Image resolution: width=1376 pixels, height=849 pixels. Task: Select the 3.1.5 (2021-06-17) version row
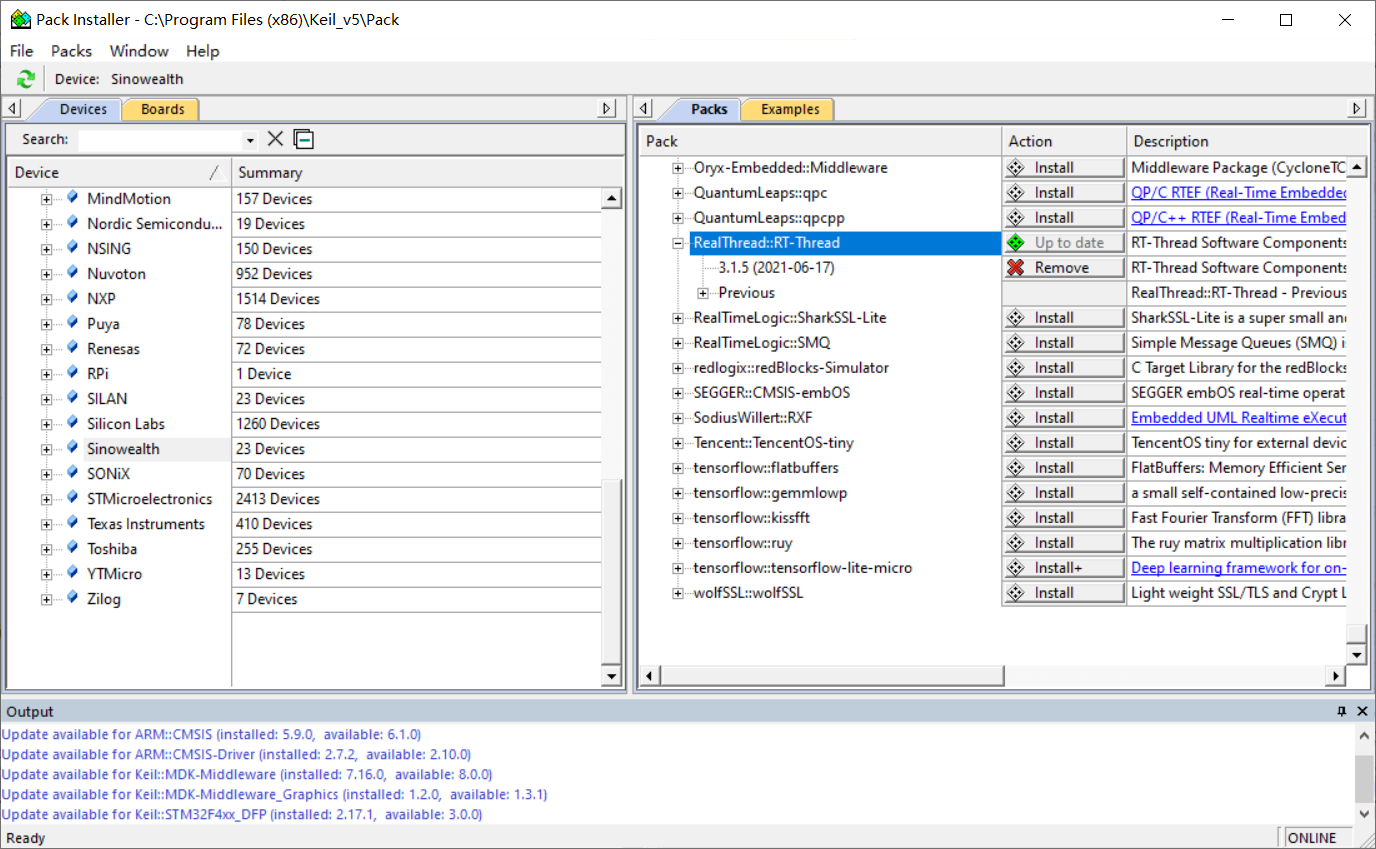(776, 267)
